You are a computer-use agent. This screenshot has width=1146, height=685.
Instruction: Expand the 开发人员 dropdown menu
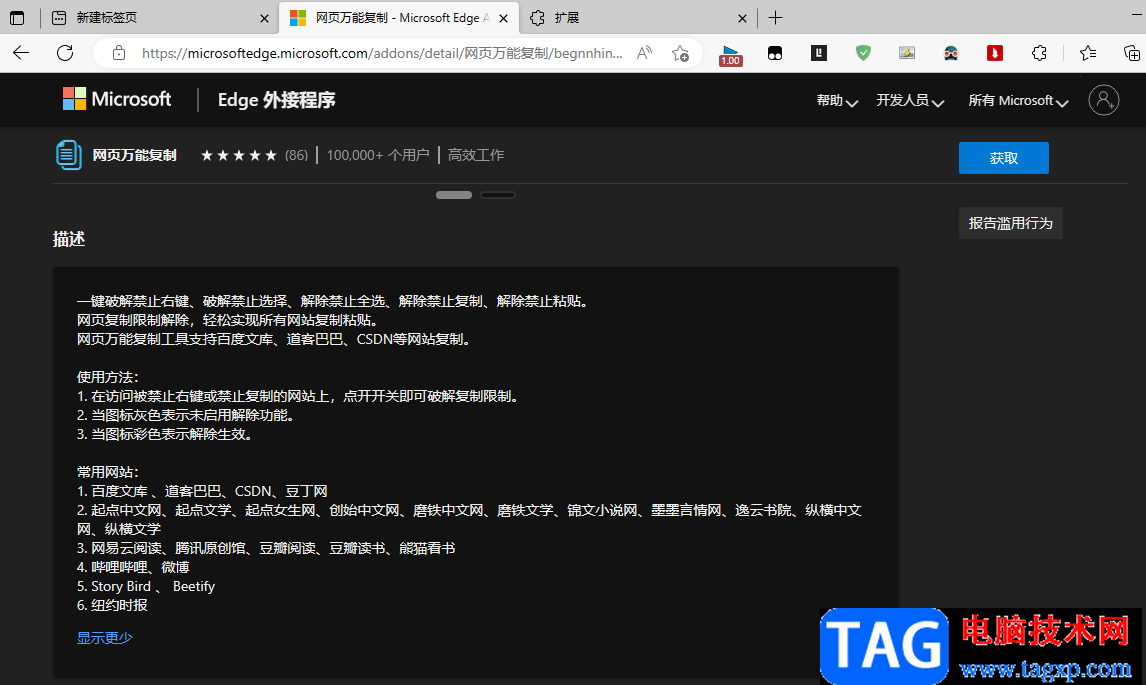[x=910, y=101]
